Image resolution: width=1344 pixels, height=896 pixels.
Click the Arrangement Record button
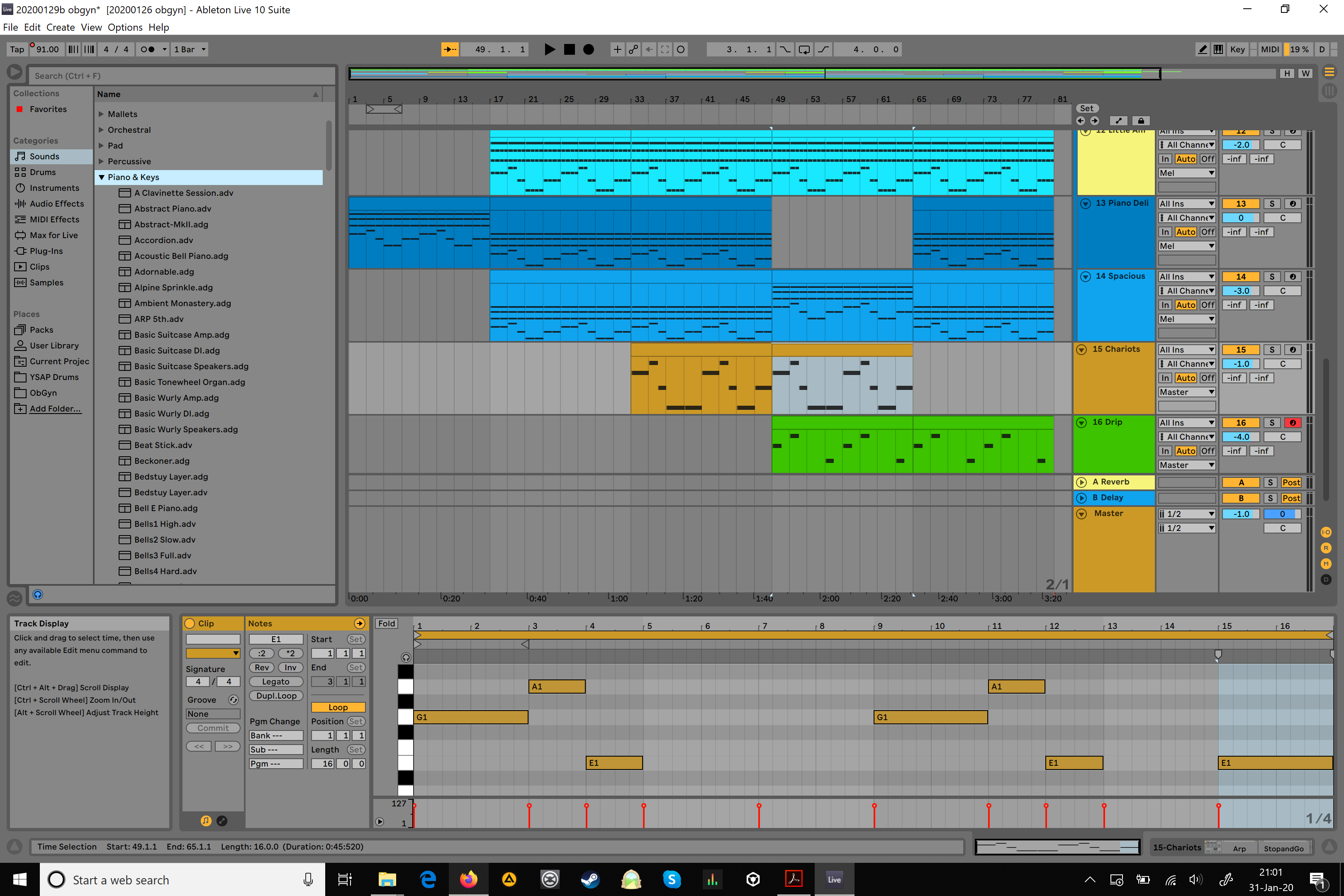point(588,50)
